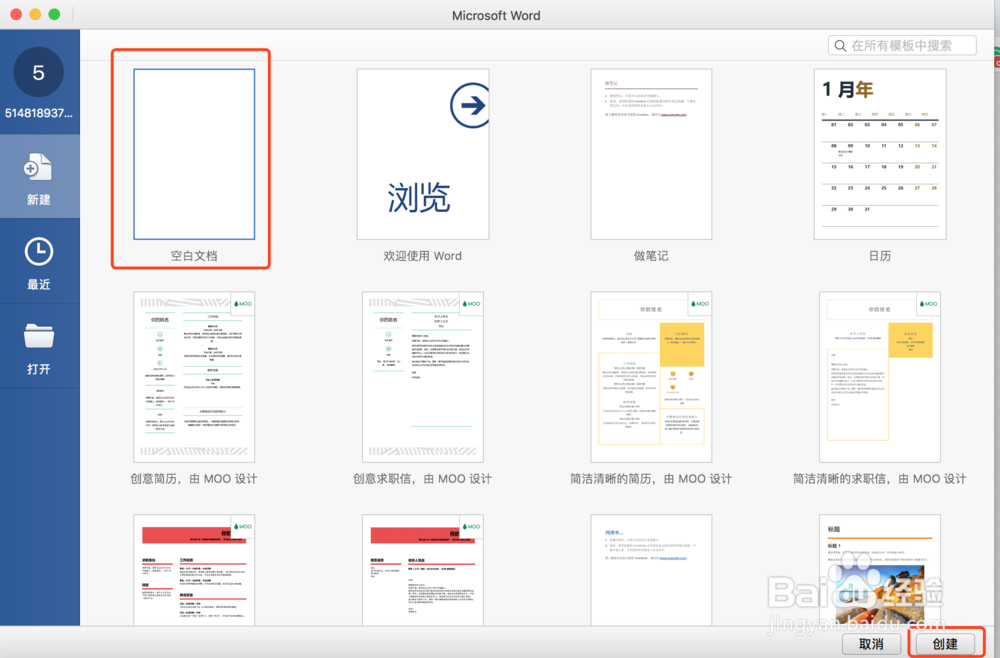Select the 日历 calendar template thumbnail

click(880, 154)
